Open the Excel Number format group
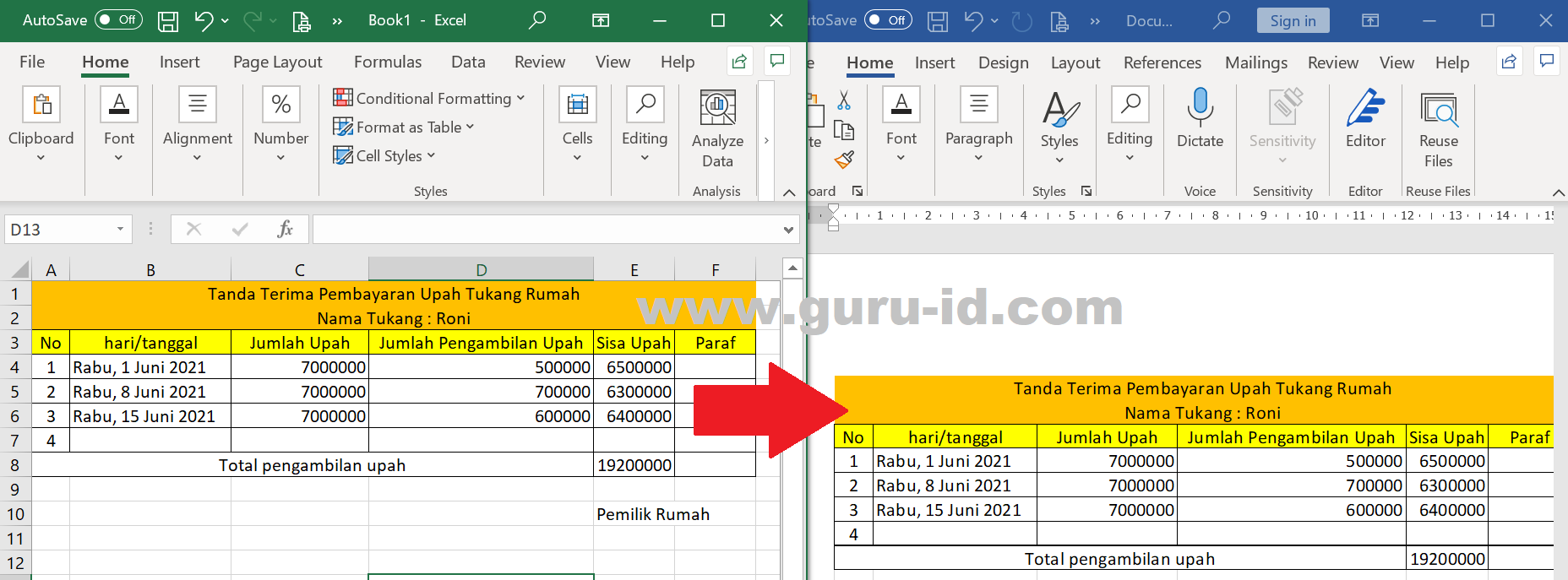The width and height of the screenshot is (1568, 580). (x=280, y=125)
